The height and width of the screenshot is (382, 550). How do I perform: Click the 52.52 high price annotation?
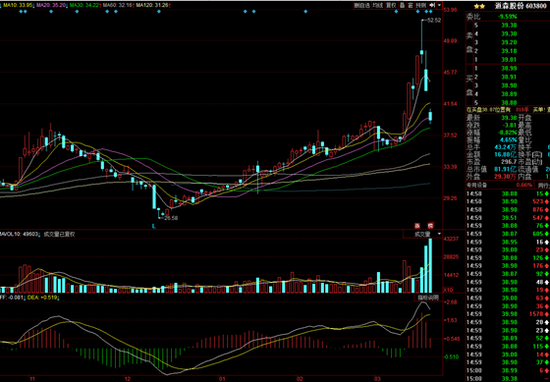coord(433,20)
